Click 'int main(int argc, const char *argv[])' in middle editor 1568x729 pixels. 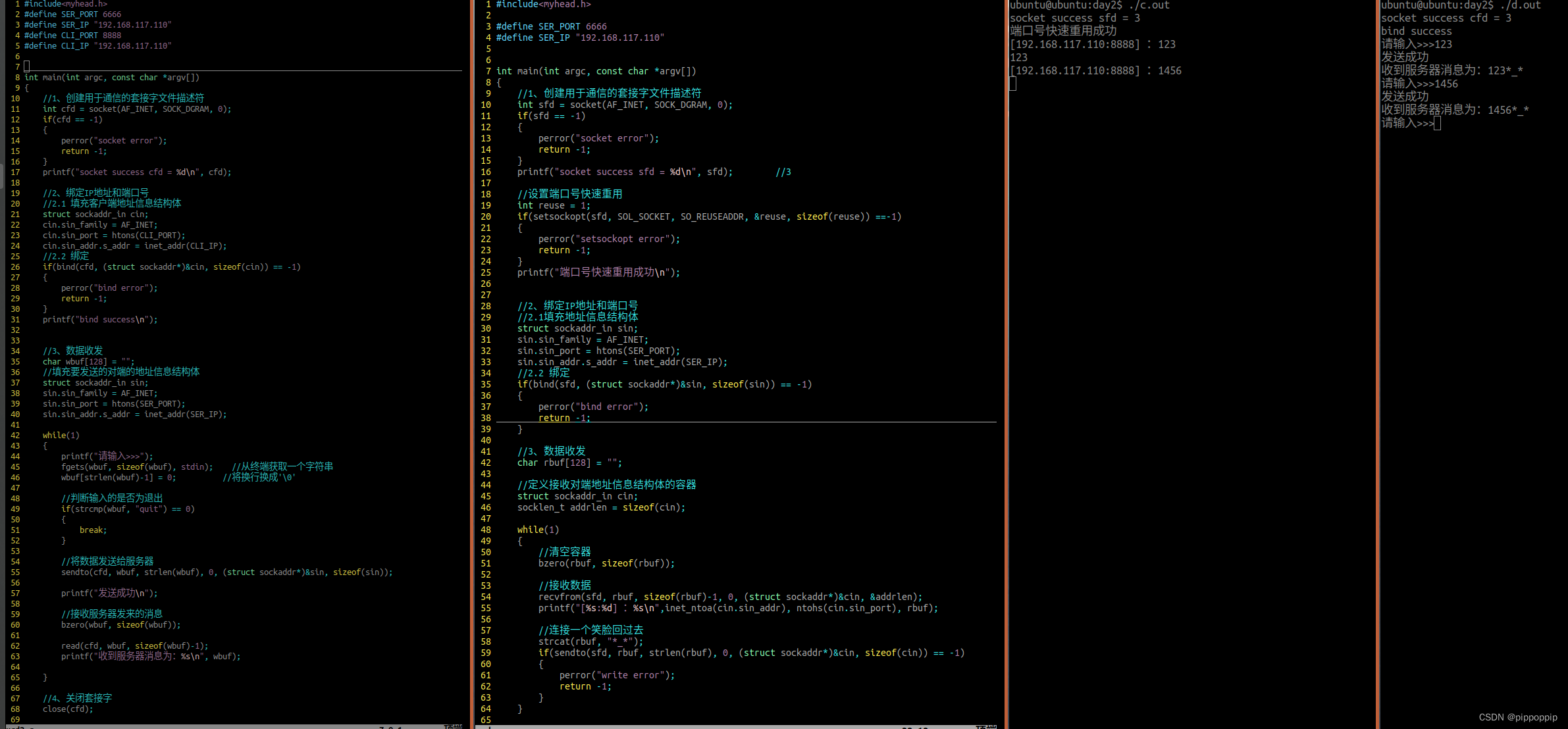(x=596, y=72)
